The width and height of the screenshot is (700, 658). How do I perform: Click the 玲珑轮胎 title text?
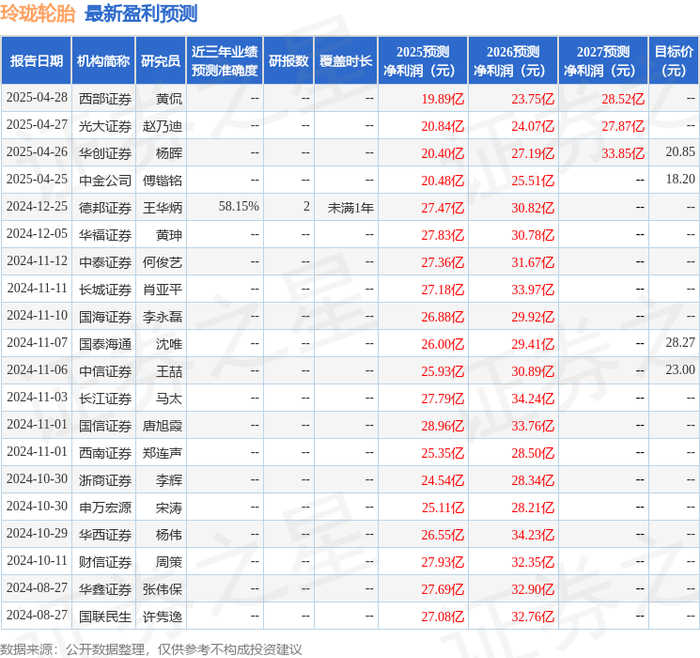click(x=38, y=13)
